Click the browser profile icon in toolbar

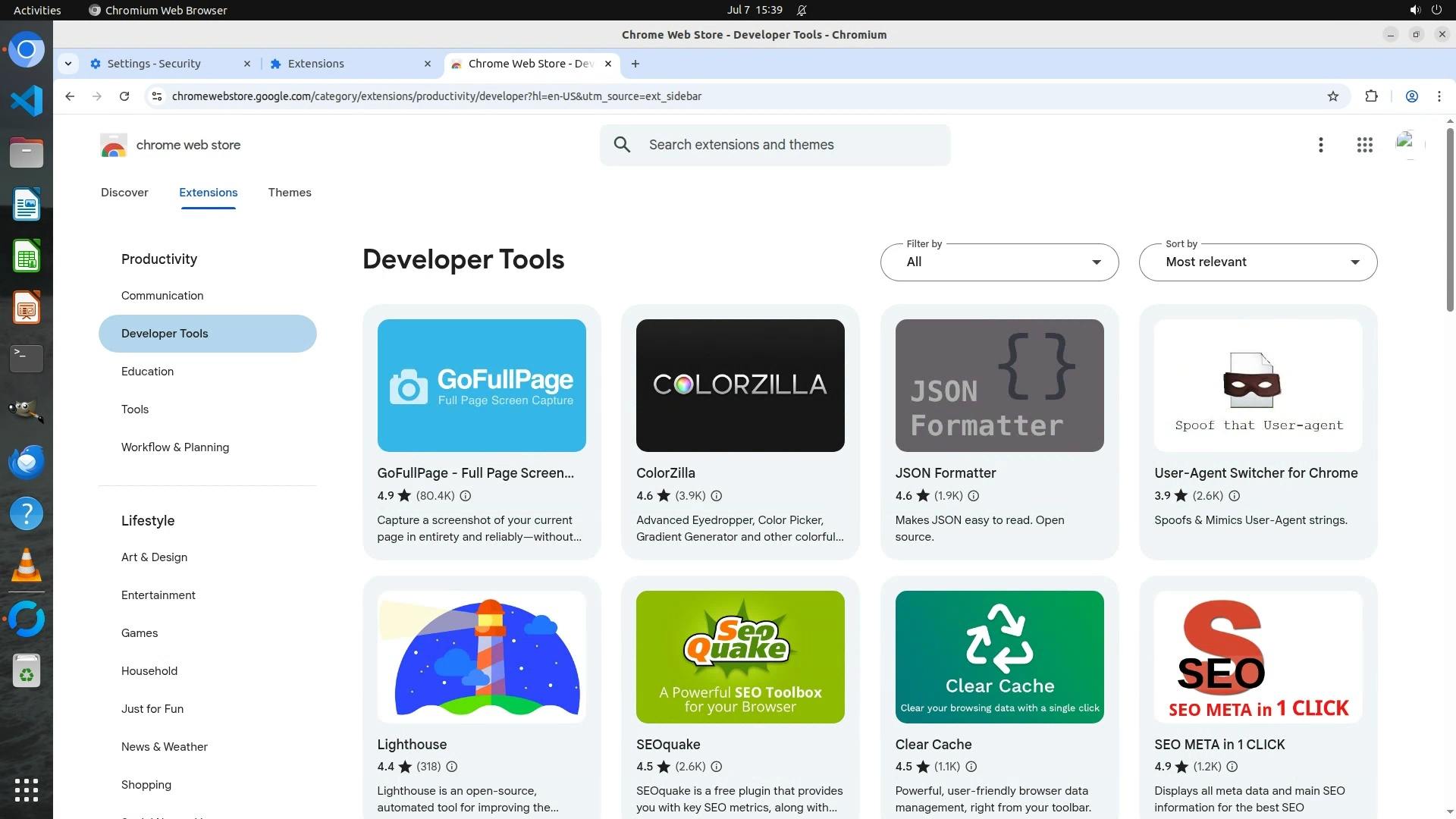coord(1411,96)
